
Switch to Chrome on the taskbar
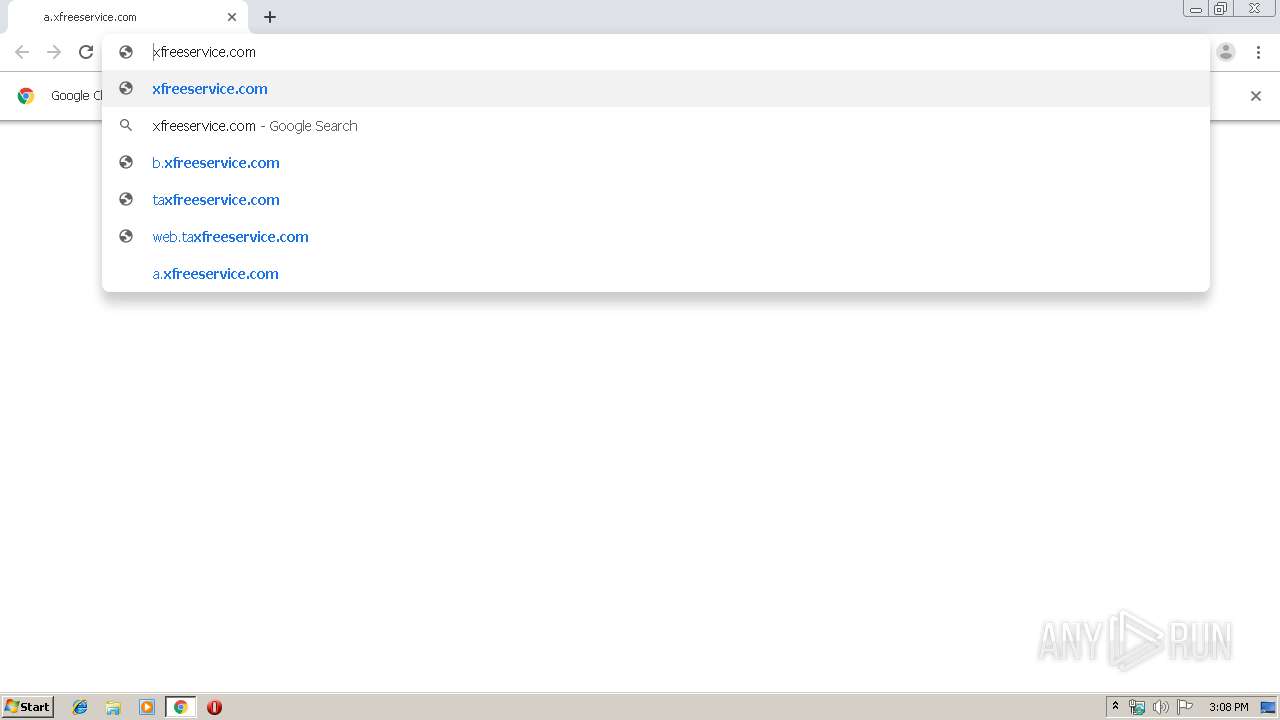click(180, 707)
